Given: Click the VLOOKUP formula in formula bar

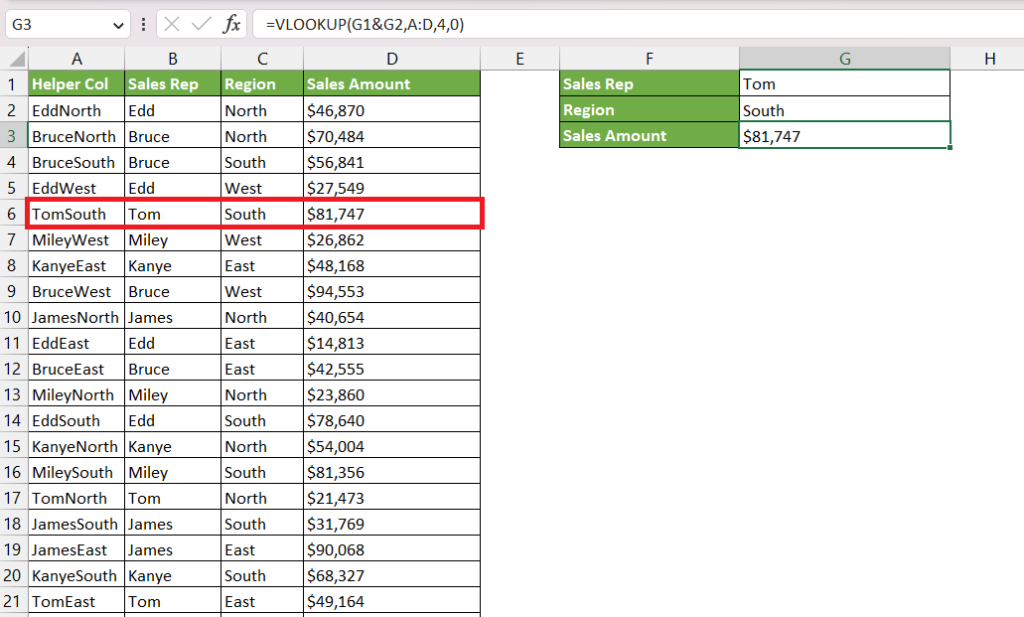Looking at the screenshot, I should coord(365,25).
